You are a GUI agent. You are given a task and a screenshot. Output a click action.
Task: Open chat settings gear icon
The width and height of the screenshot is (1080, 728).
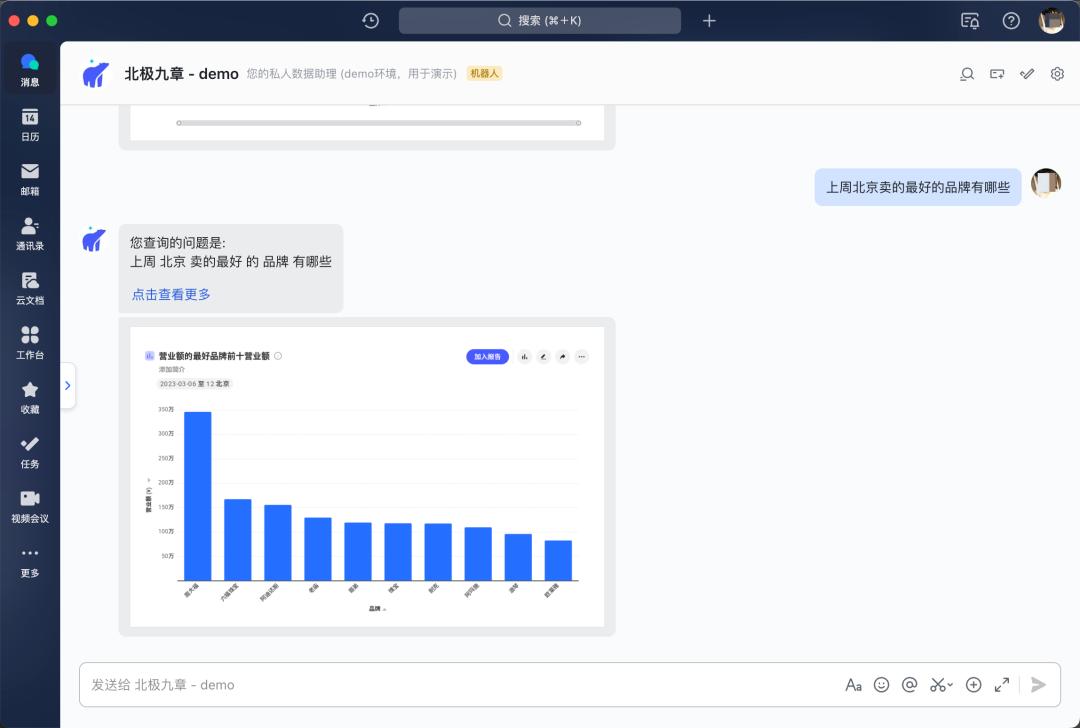pos(1057,74)
